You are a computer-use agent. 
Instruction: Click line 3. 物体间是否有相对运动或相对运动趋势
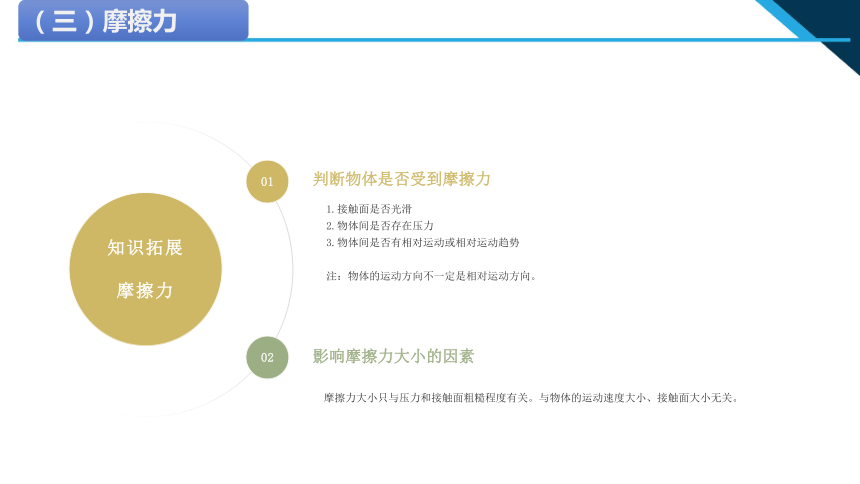(422, 243)
